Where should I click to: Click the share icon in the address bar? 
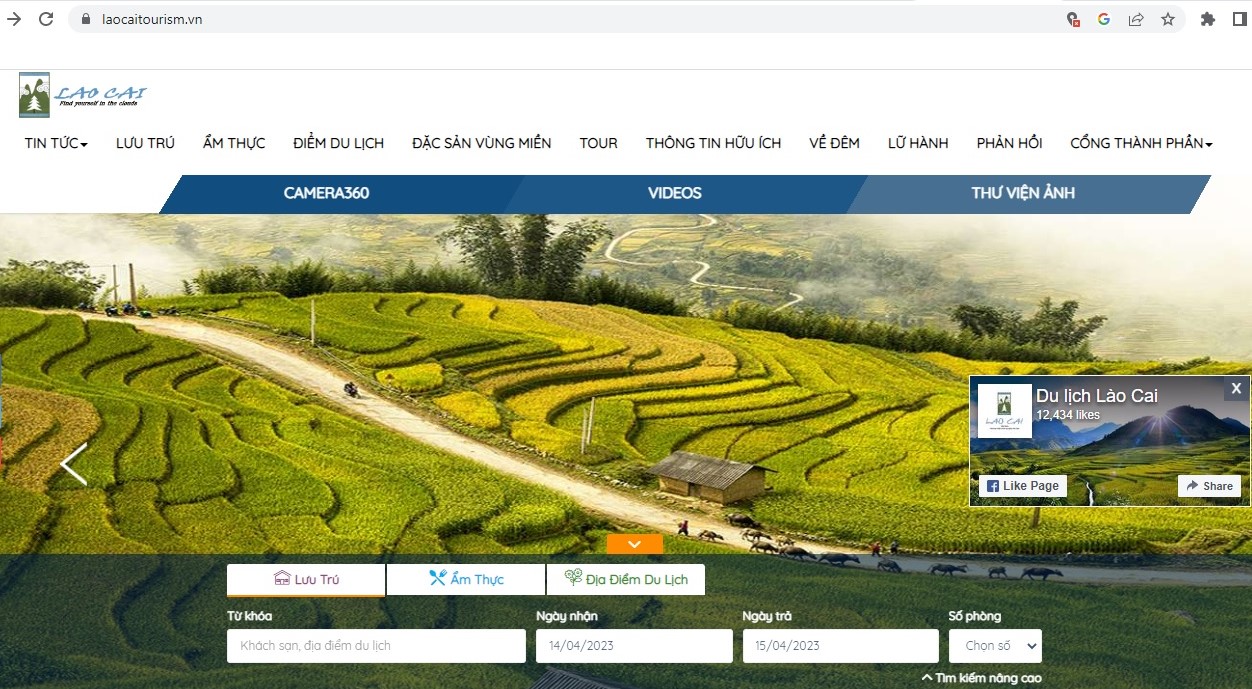1135,18
